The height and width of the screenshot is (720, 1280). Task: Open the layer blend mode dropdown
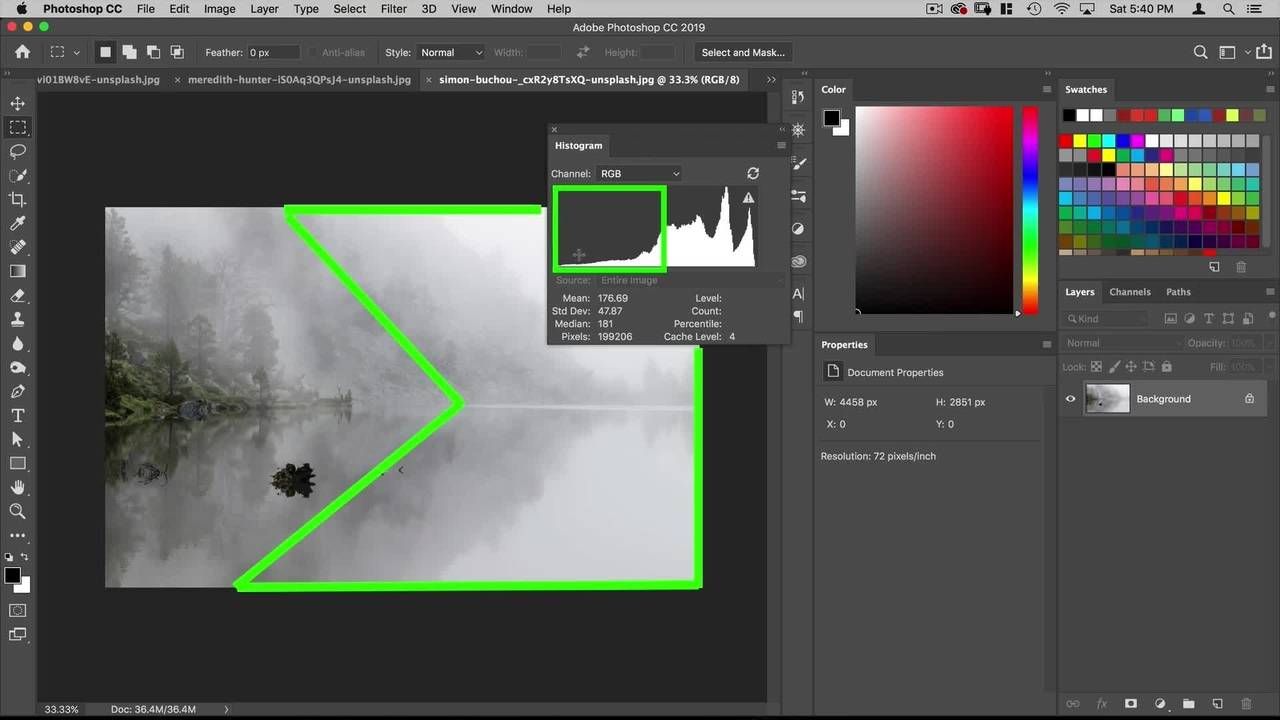pos(1122,343)
